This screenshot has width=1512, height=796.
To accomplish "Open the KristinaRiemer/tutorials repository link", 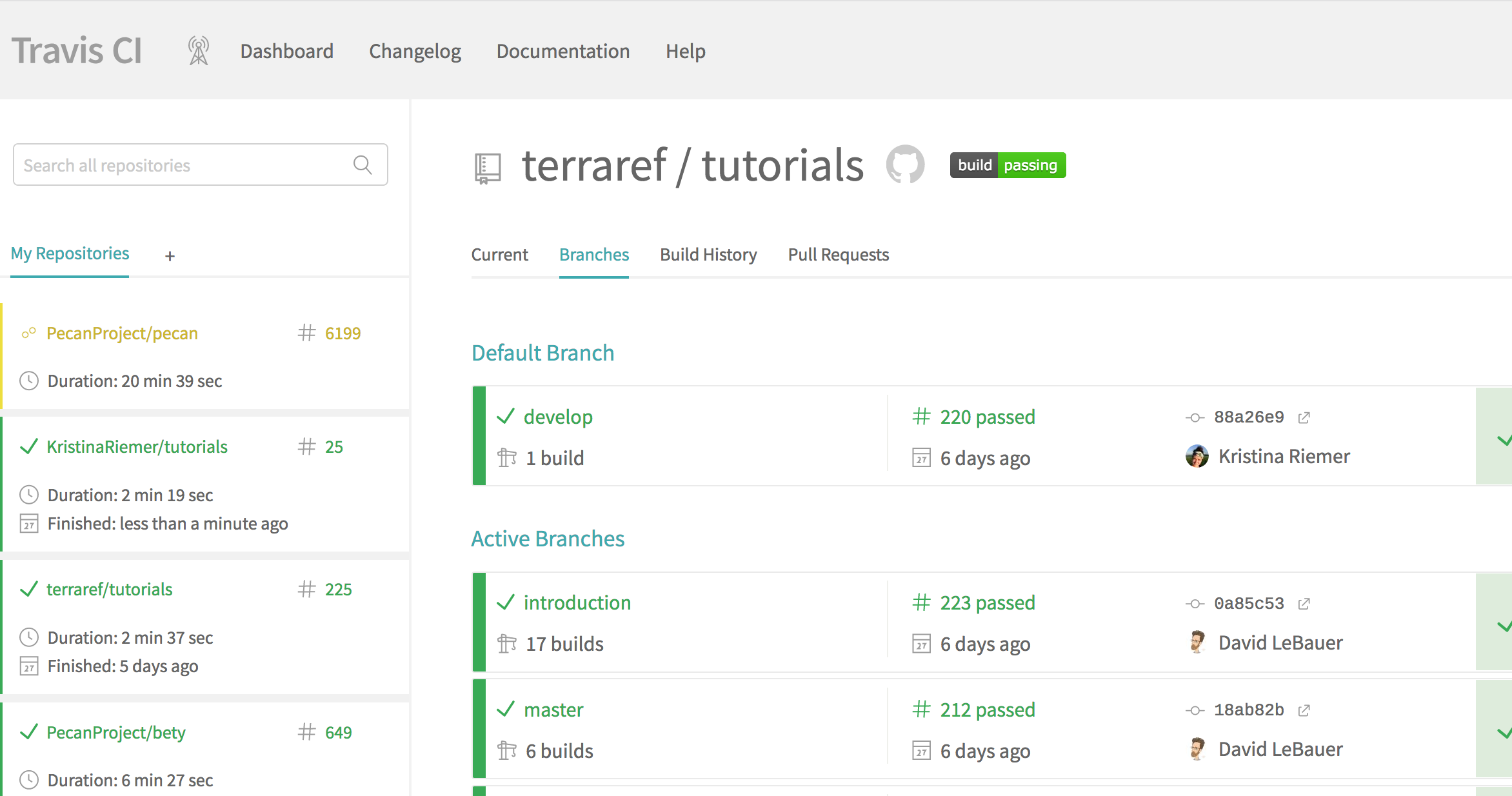I will [137, 447].
